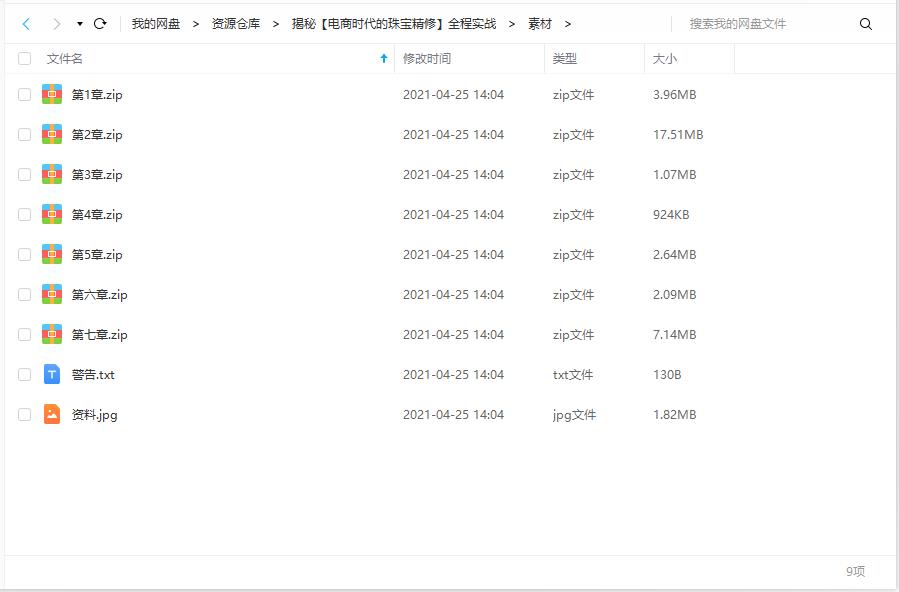Check the box for 第4章.zip
The height and width of the screenshot is (592, 899).
25,214
